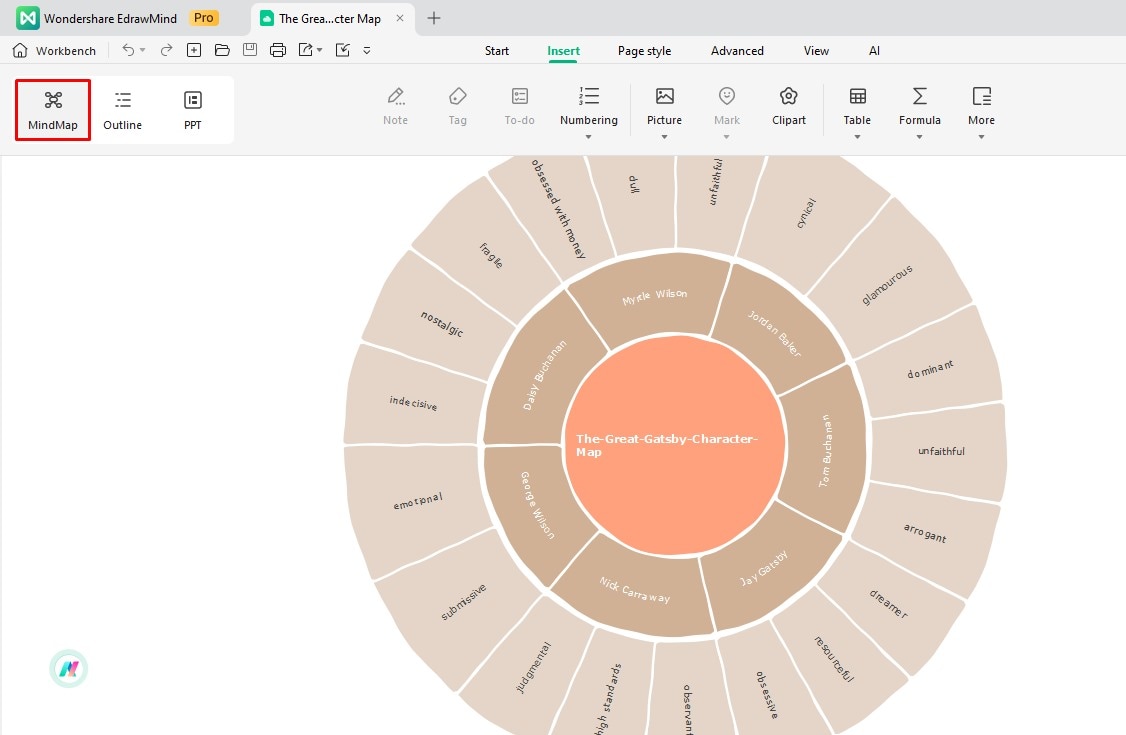
Task: Open the View tab
Action: pyautogui.click(x=816, y=51)
